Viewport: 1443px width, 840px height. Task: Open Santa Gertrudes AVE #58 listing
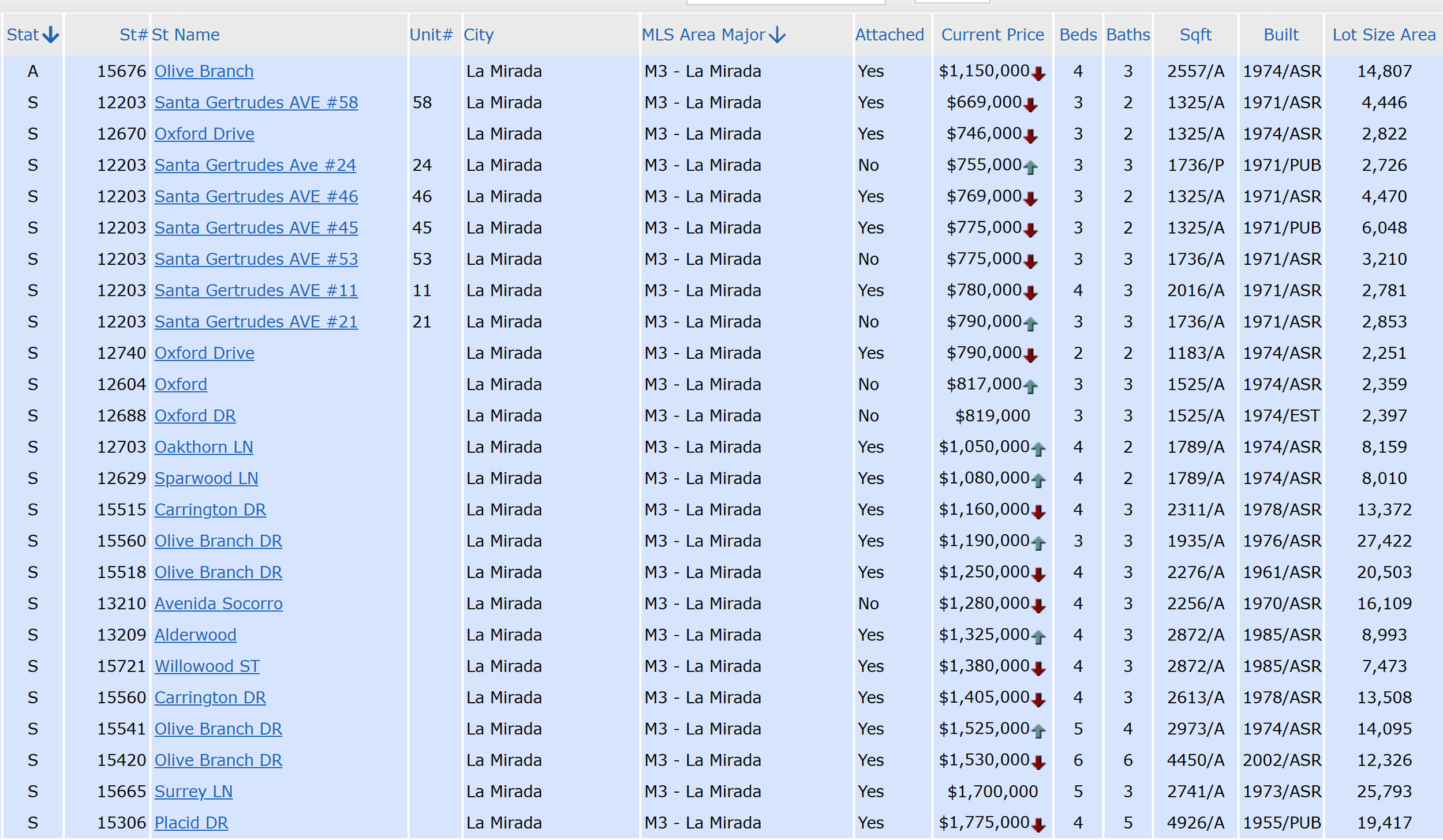coord(256,103)
